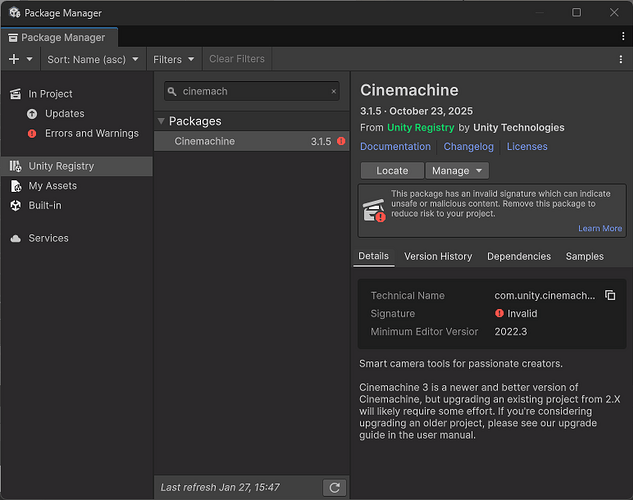
Task: Collapse the Packages group
Action: [x=162, y=121]
